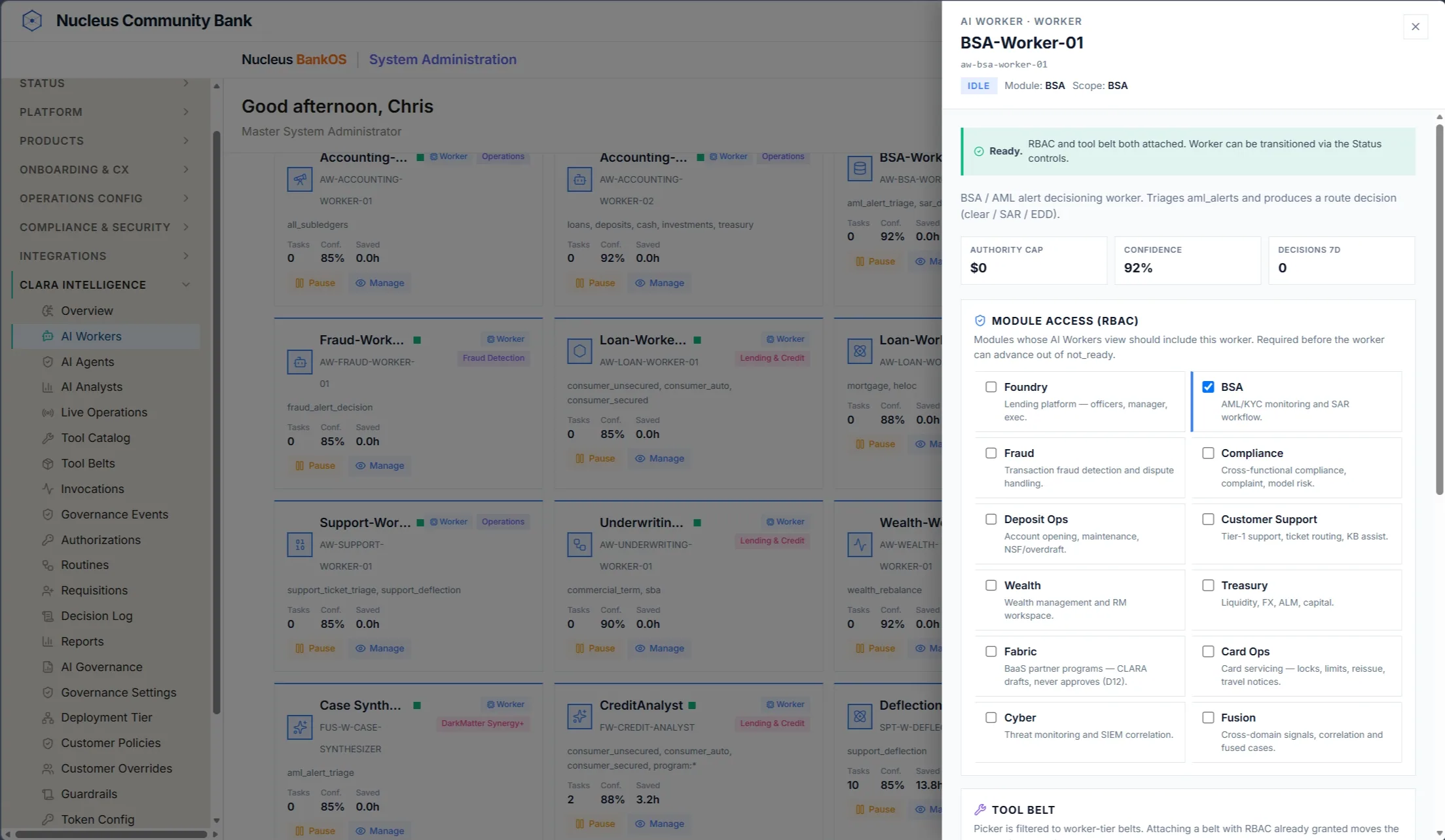Pause the Fraud-Worker

click(315, 466)
